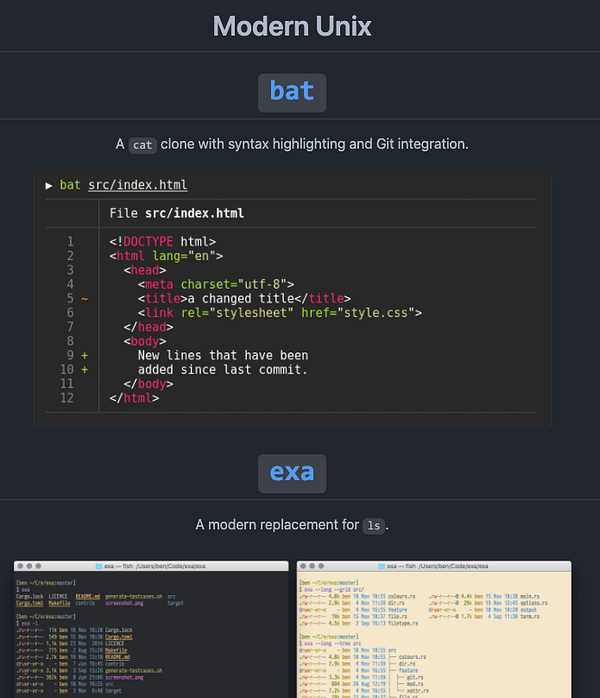
Task: Click the tilde change marker on line 5
Action: click(85, 299)
